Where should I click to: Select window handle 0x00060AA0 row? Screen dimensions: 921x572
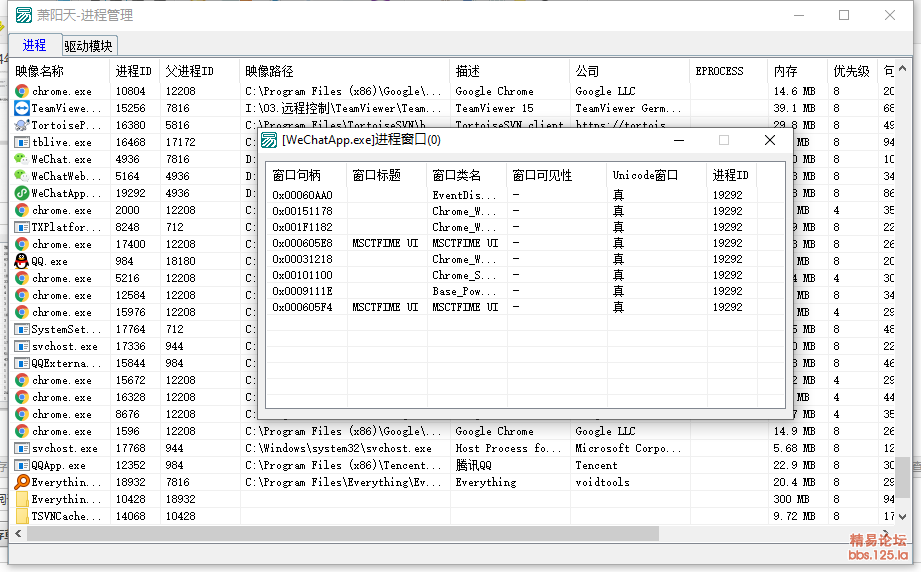pyautogui.click(x=302, y=195)
